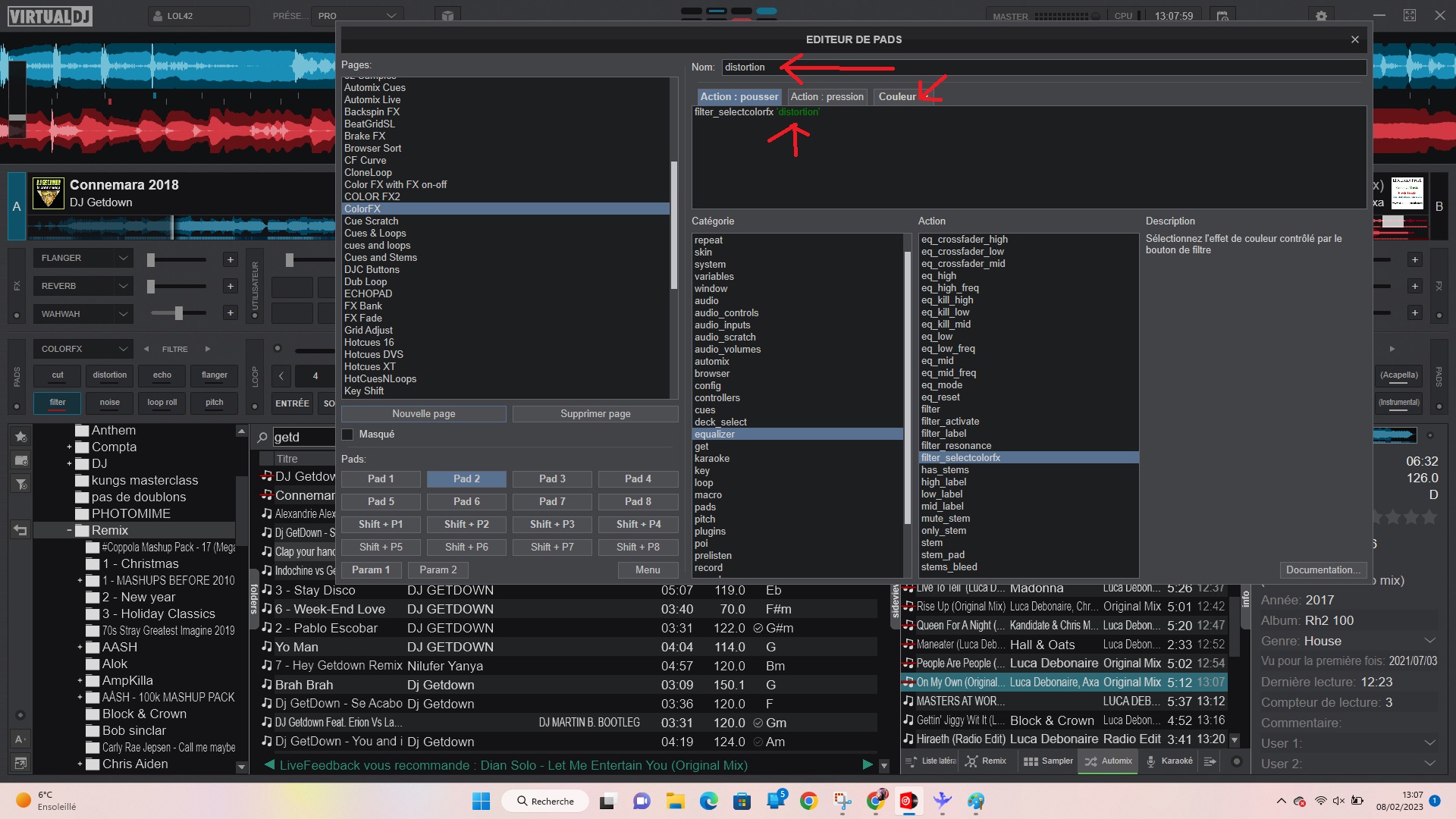This screenshot has height=819, width=1456.
Task: Click the add virtual folder icon in browser sidebar
Action: pyautogui.click(x=20, y=460)
